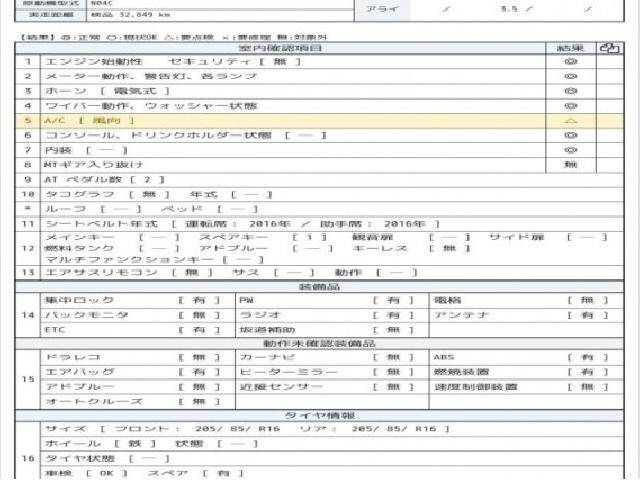The width and height of the screenshot is (640, 480).
Task: Click the カーナビ label
Action: (267, 358)
